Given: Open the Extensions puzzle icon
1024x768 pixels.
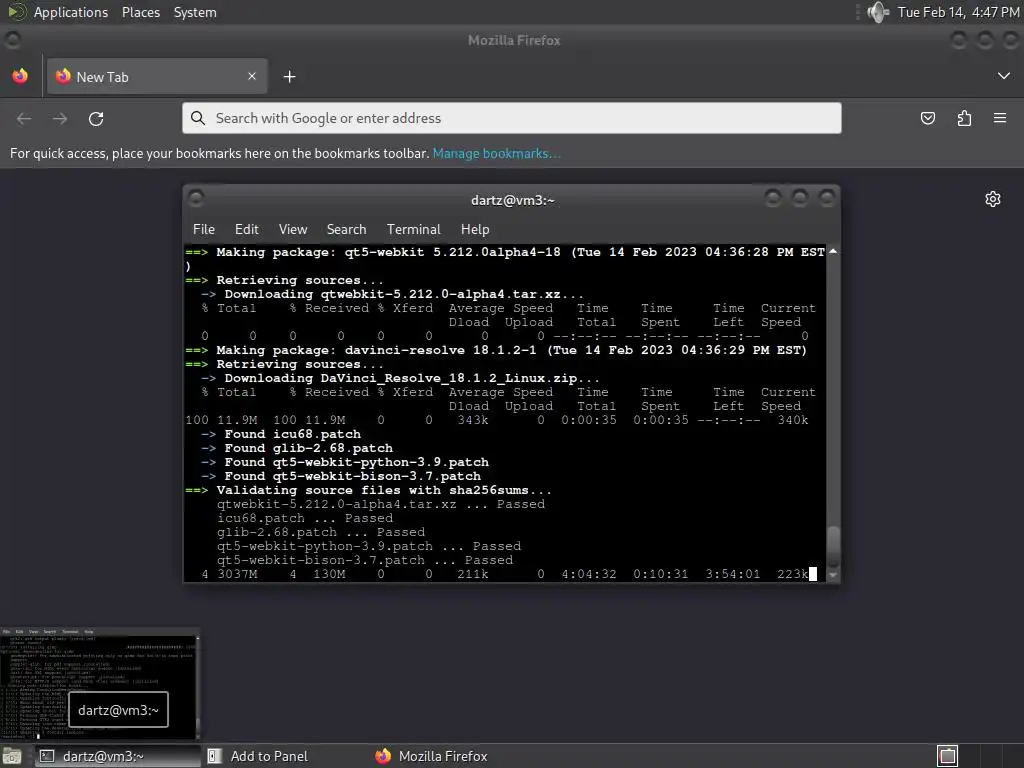Looking at the screenshot, I should coord(964,118).
